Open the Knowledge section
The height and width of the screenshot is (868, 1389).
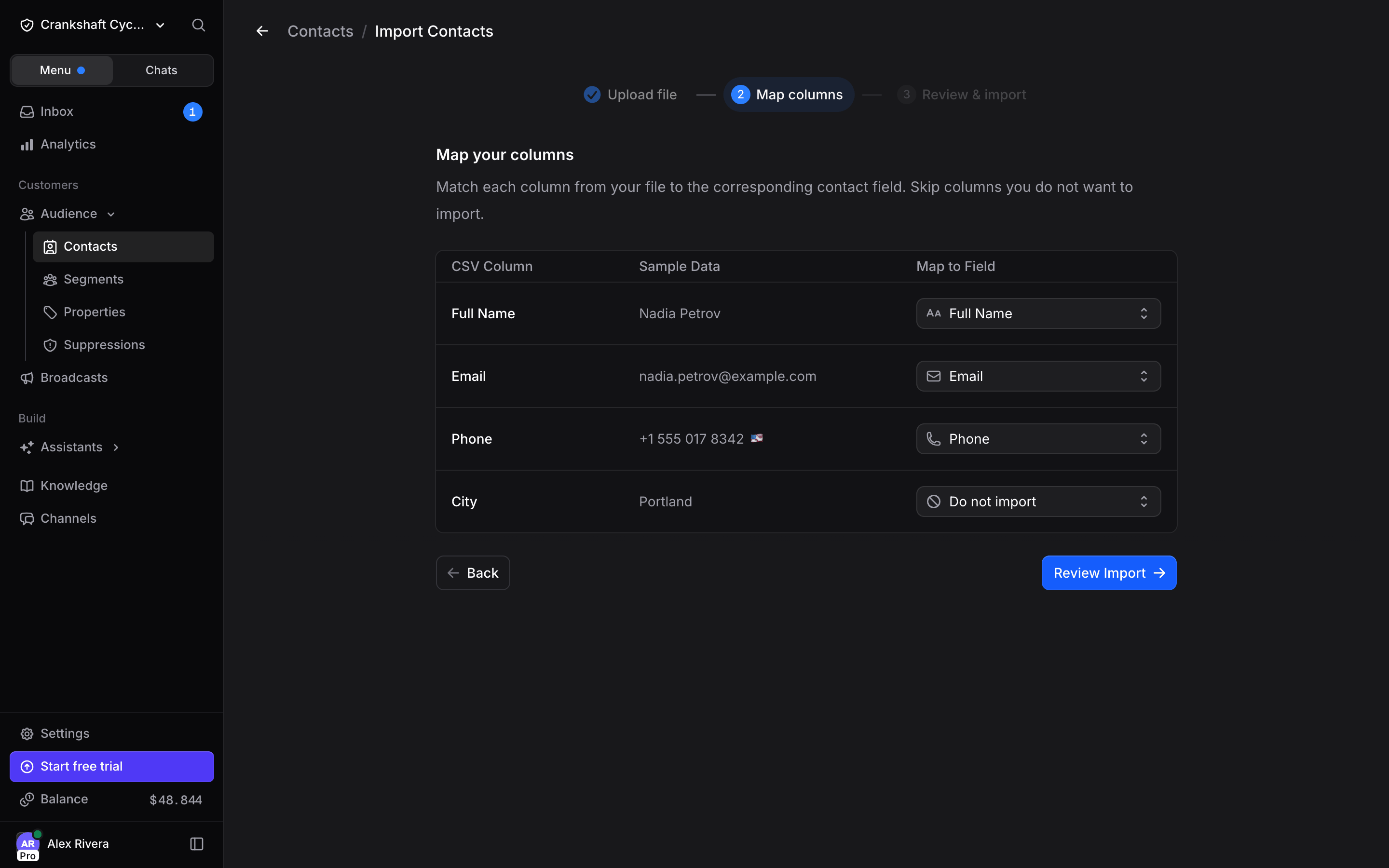[x=112, y=485]
